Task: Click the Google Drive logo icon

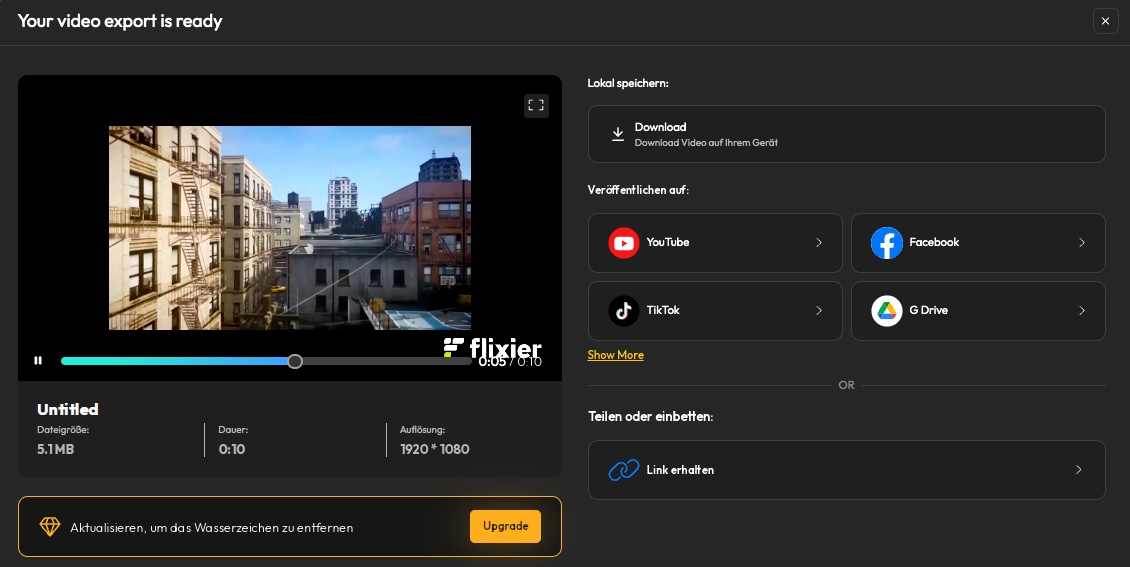Action: click(x=886, y=311)
